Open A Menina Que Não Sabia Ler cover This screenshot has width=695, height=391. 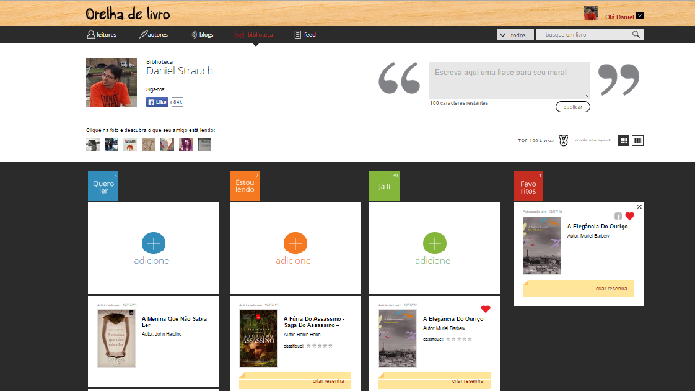click(x=117, y=339)
